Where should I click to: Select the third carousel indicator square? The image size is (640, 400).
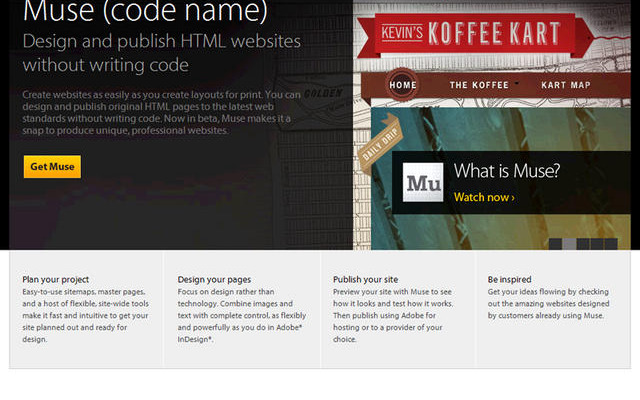coord(583,244)
